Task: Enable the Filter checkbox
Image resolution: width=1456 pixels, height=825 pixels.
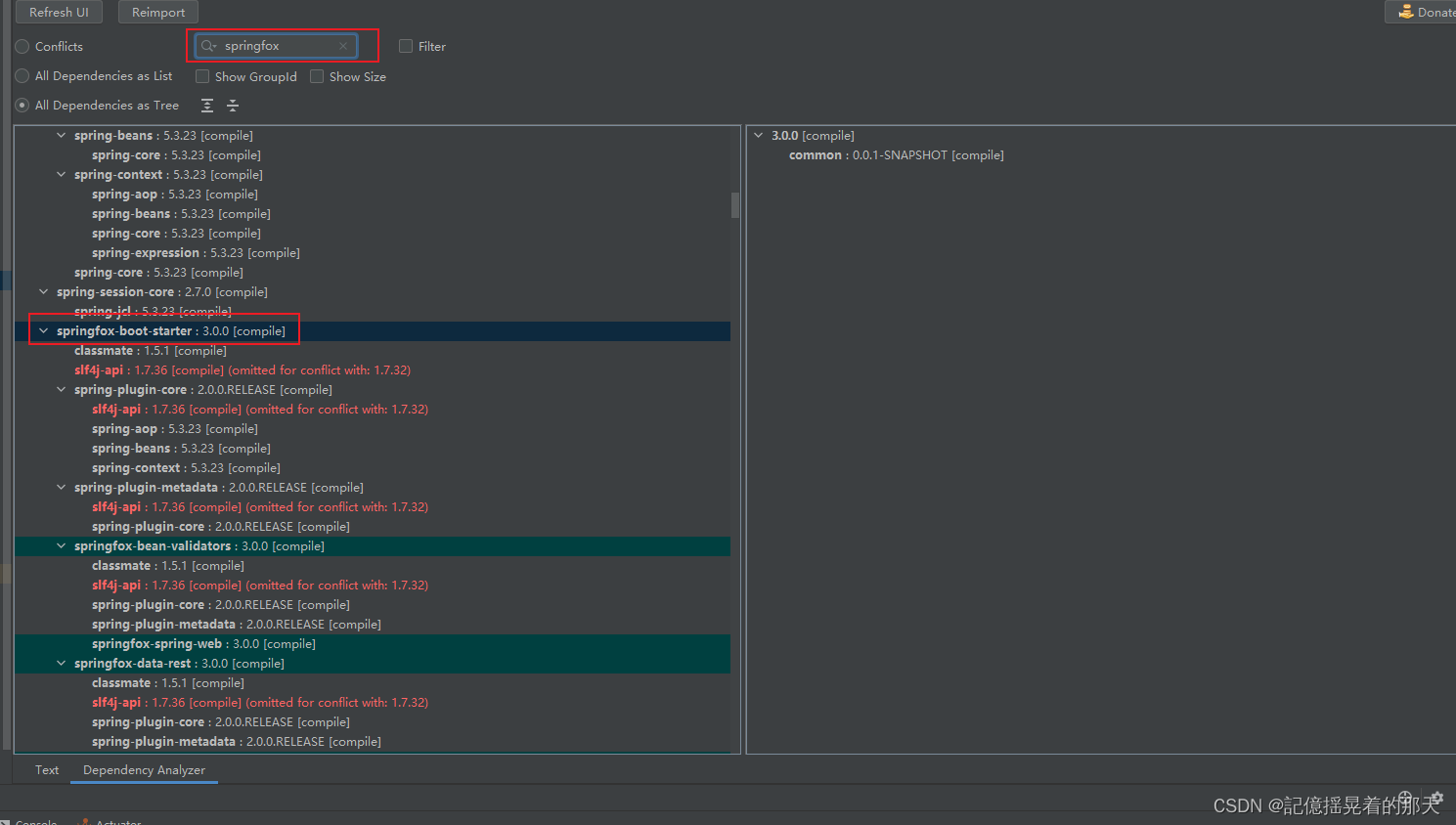Action: pyautogui.click(x=405, y=45)
